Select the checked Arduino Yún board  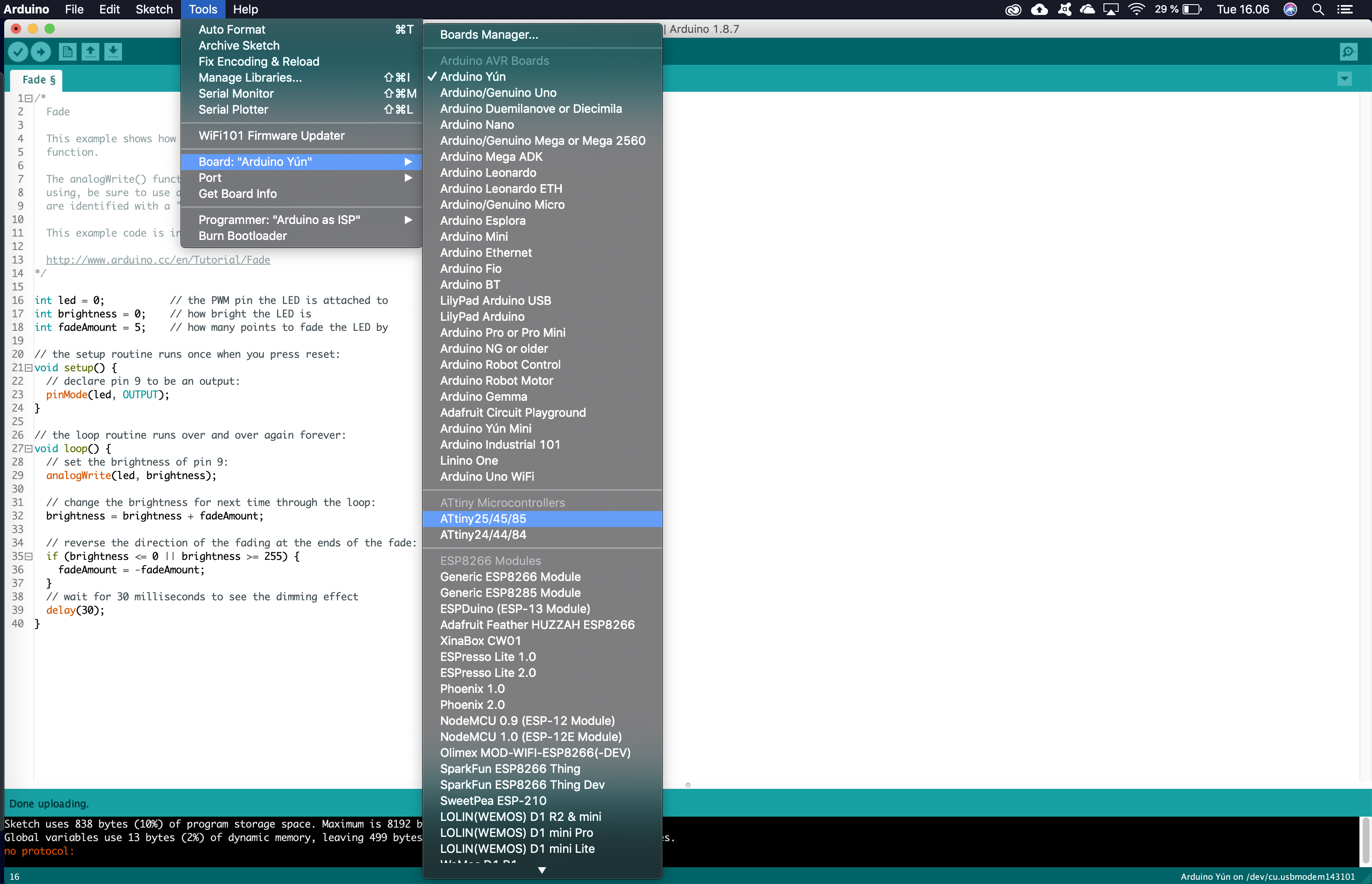click(542, 76)
